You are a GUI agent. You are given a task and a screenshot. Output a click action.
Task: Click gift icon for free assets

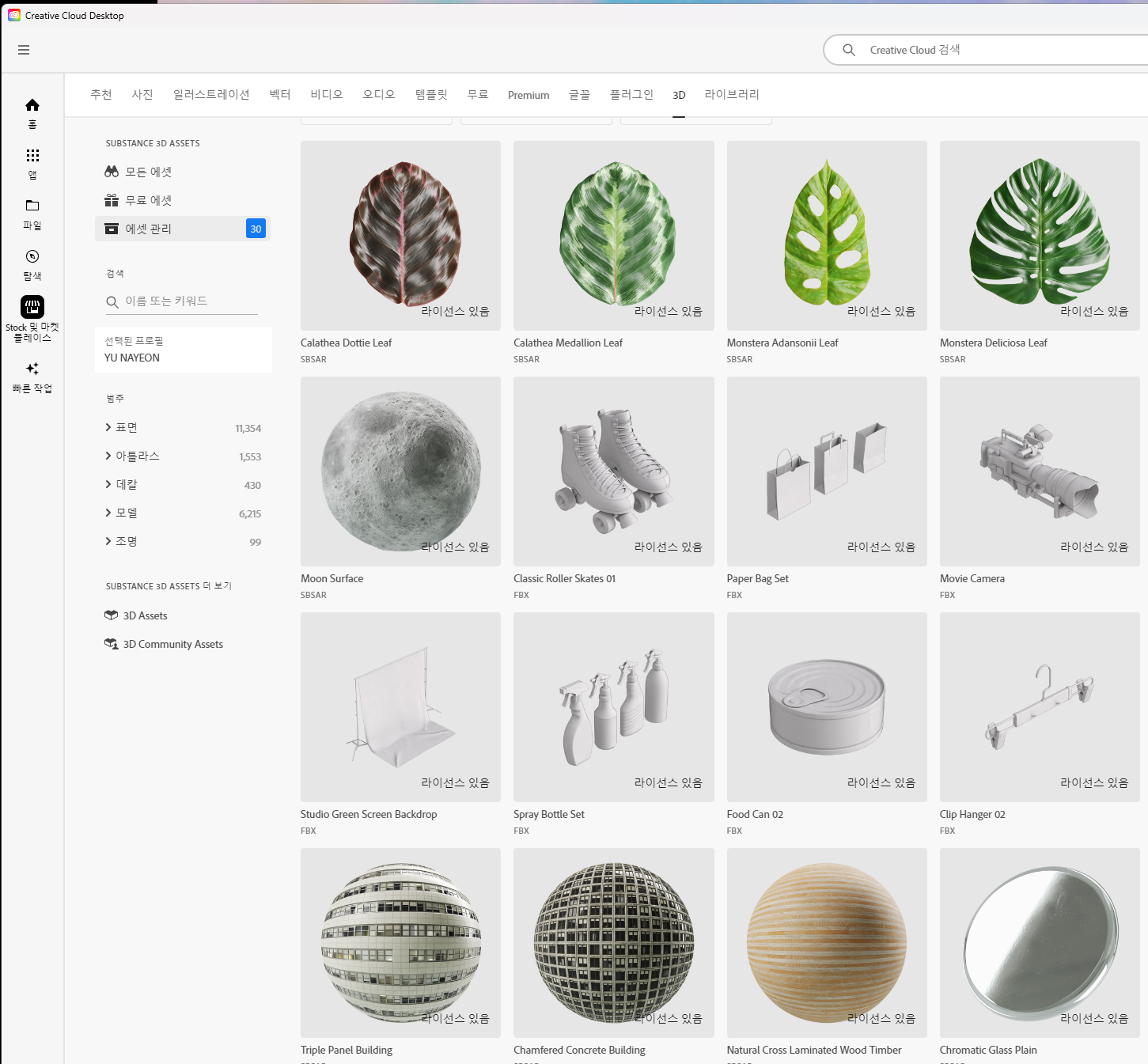pos(112,200)
